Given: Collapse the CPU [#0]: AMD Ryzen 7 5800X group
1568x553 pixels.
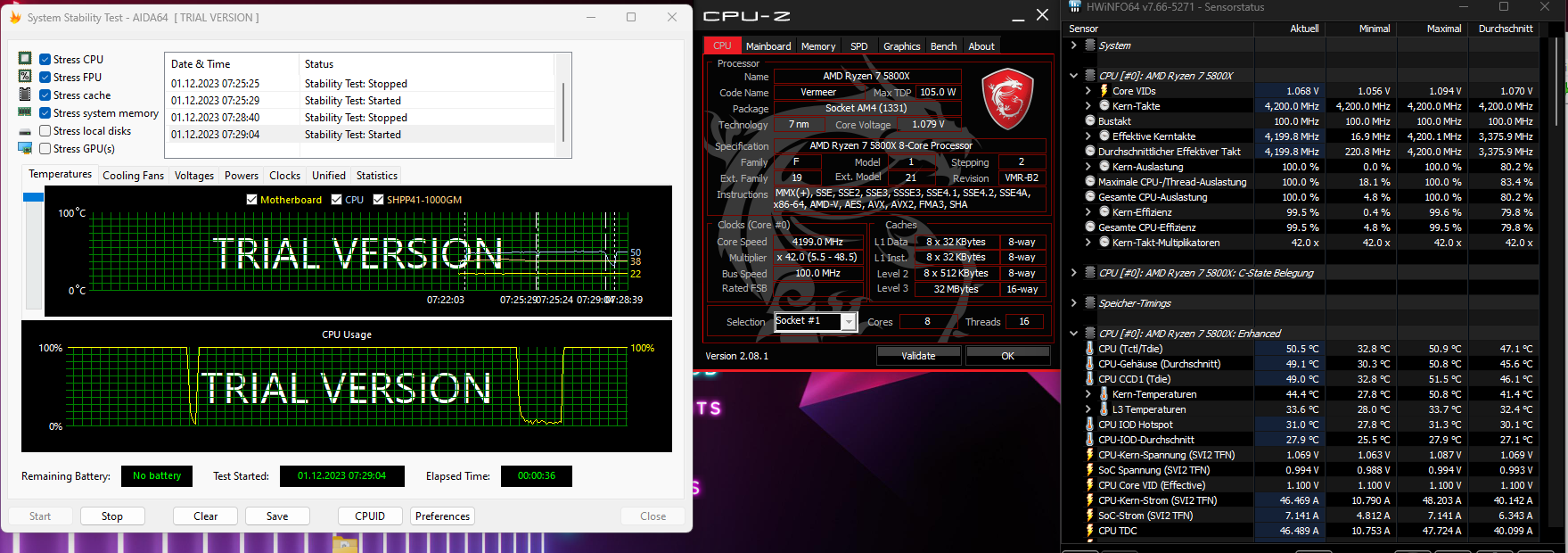Looking at the screenshot, I should point(1073,76).
